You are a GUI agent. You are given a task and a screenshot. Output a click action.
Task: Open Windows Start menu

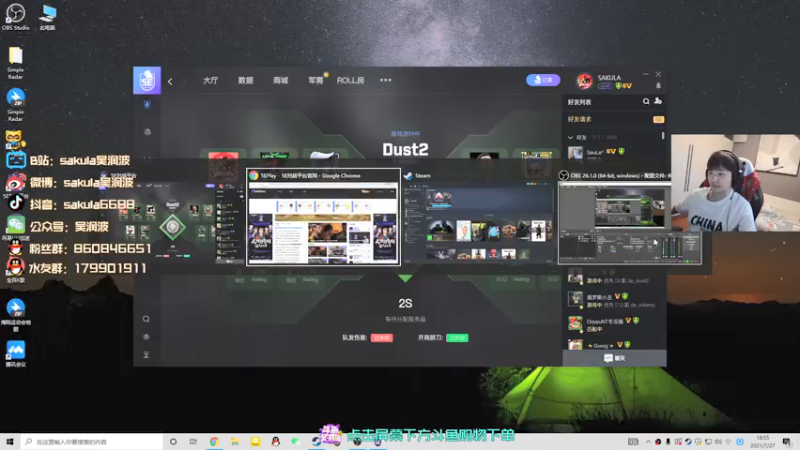(x=10, y=441)
